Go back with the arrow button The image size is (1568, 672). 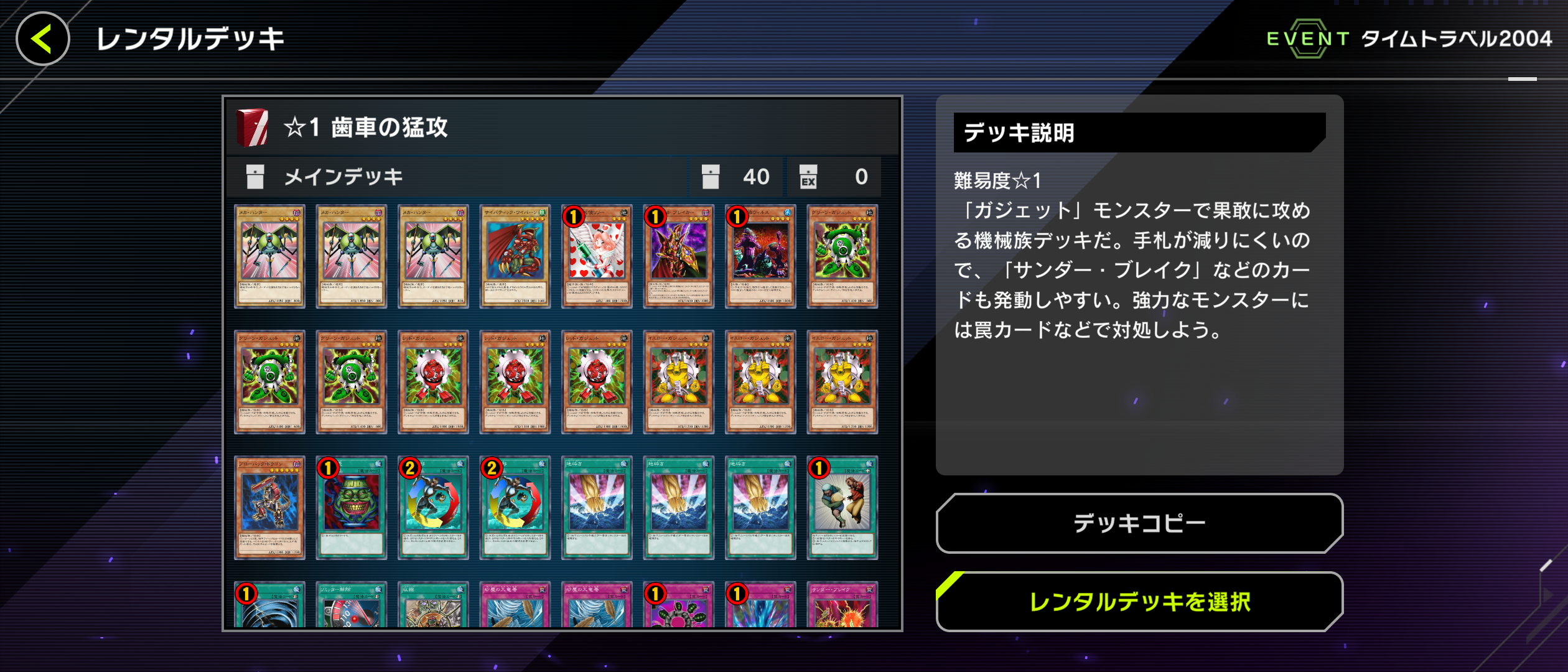pyautogui.click(x=42, y=39)
